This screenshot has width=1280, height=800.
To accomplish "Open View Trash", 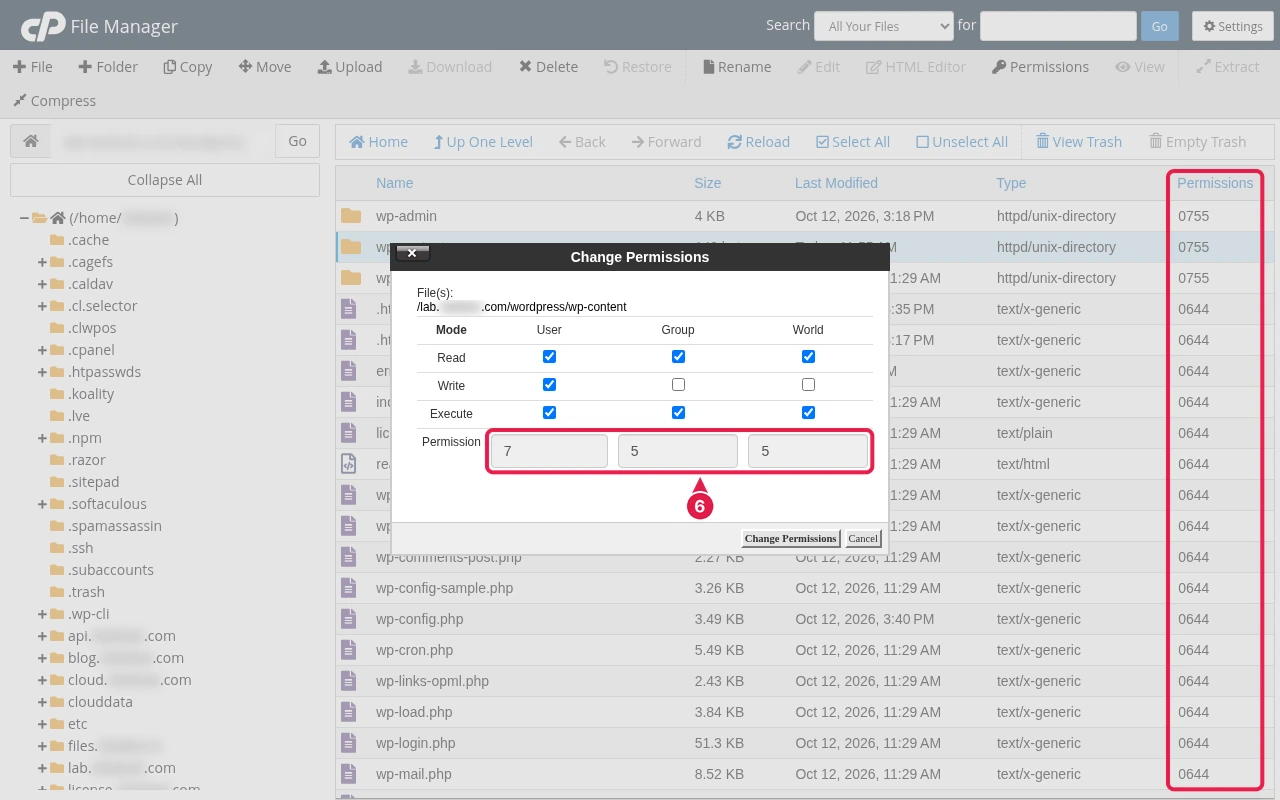I will click(1078, 142).
